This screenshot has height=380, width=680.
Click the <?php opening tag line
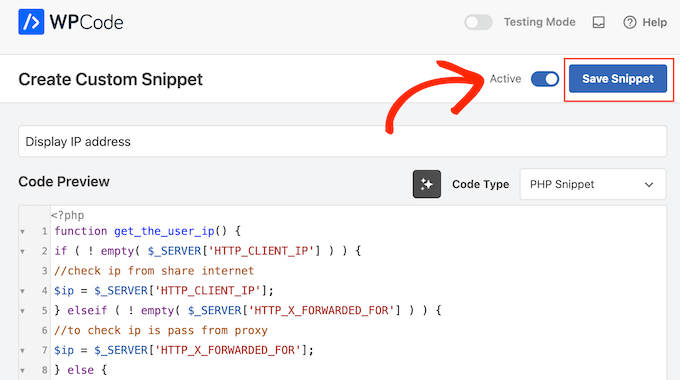tap(68, 215)
